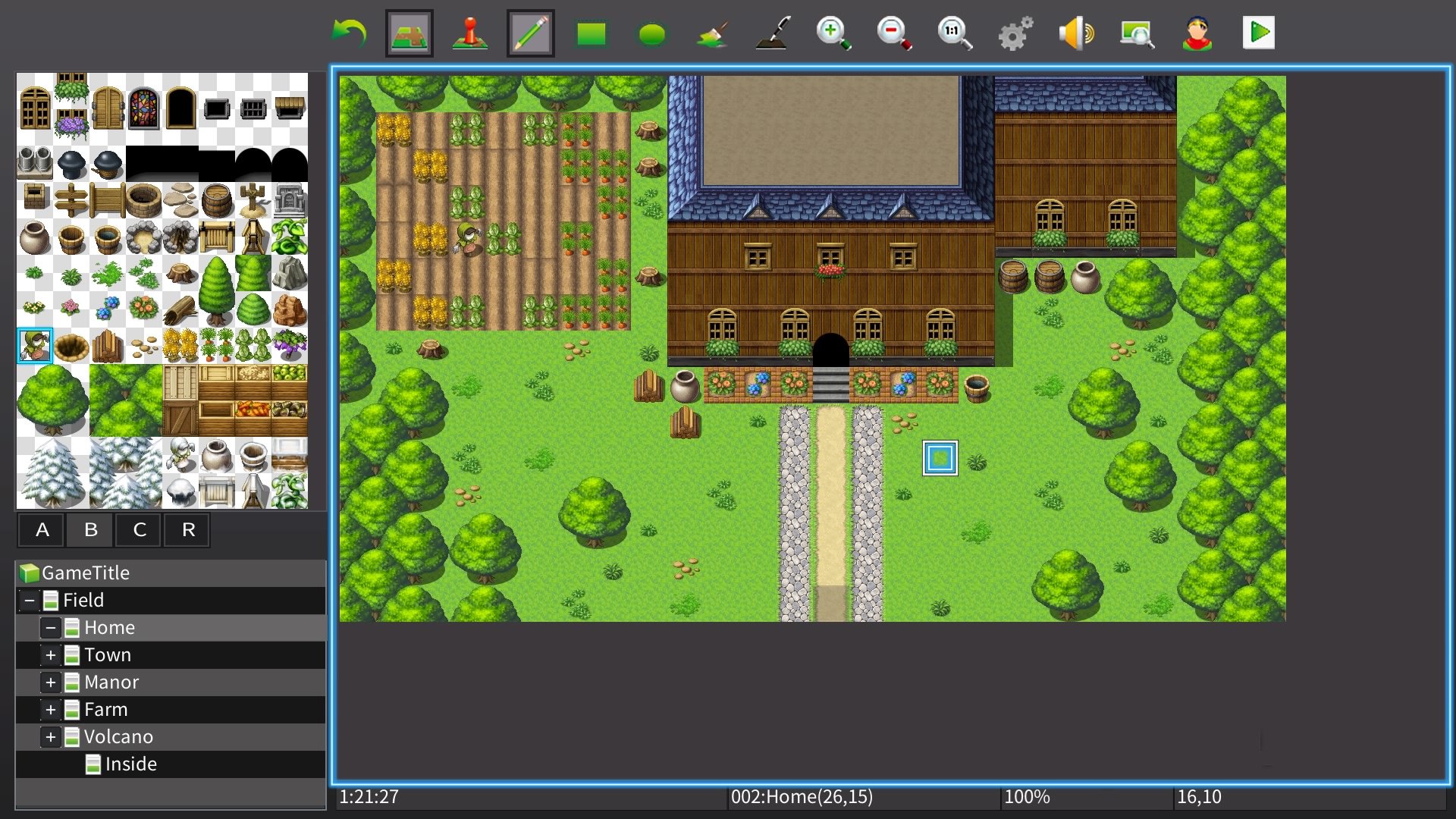Screen dimensions: 1456x819
Task: Expand the Volcano map node
Action: point(51,736)
